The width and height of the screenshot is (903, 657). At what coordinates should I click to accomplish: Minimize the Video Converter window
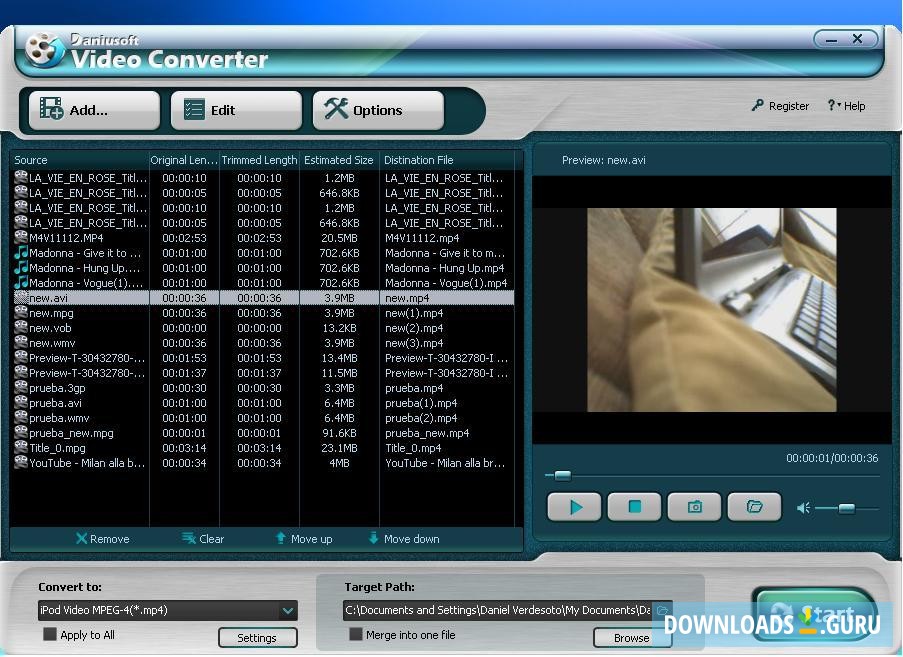point(831,40)
